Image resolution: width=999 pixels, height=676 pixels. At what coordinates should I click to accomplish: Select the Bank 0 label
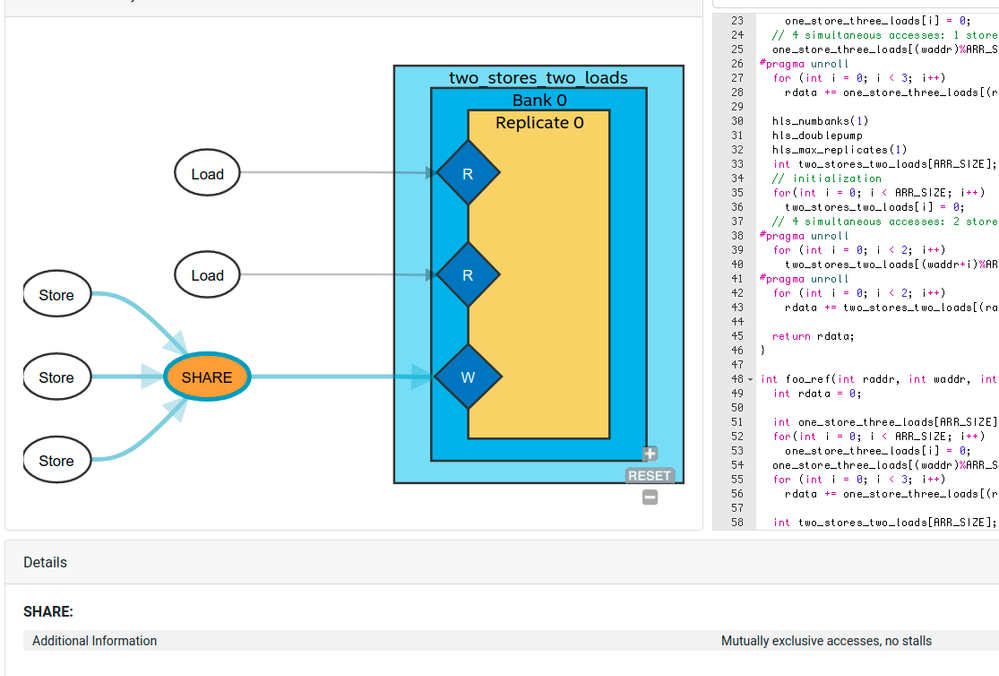(x=539, y=100)
